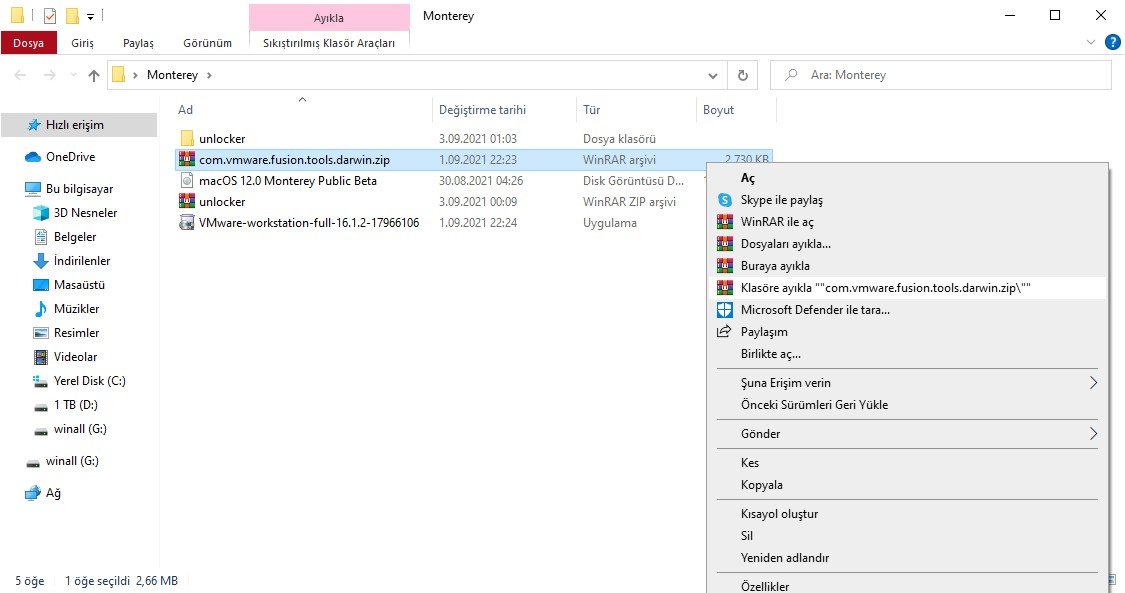Click WinRAR icon beside 'Buraya ayıkla'
The image size is (1125, 593).
pyautogui.click(x=725, y=266)
